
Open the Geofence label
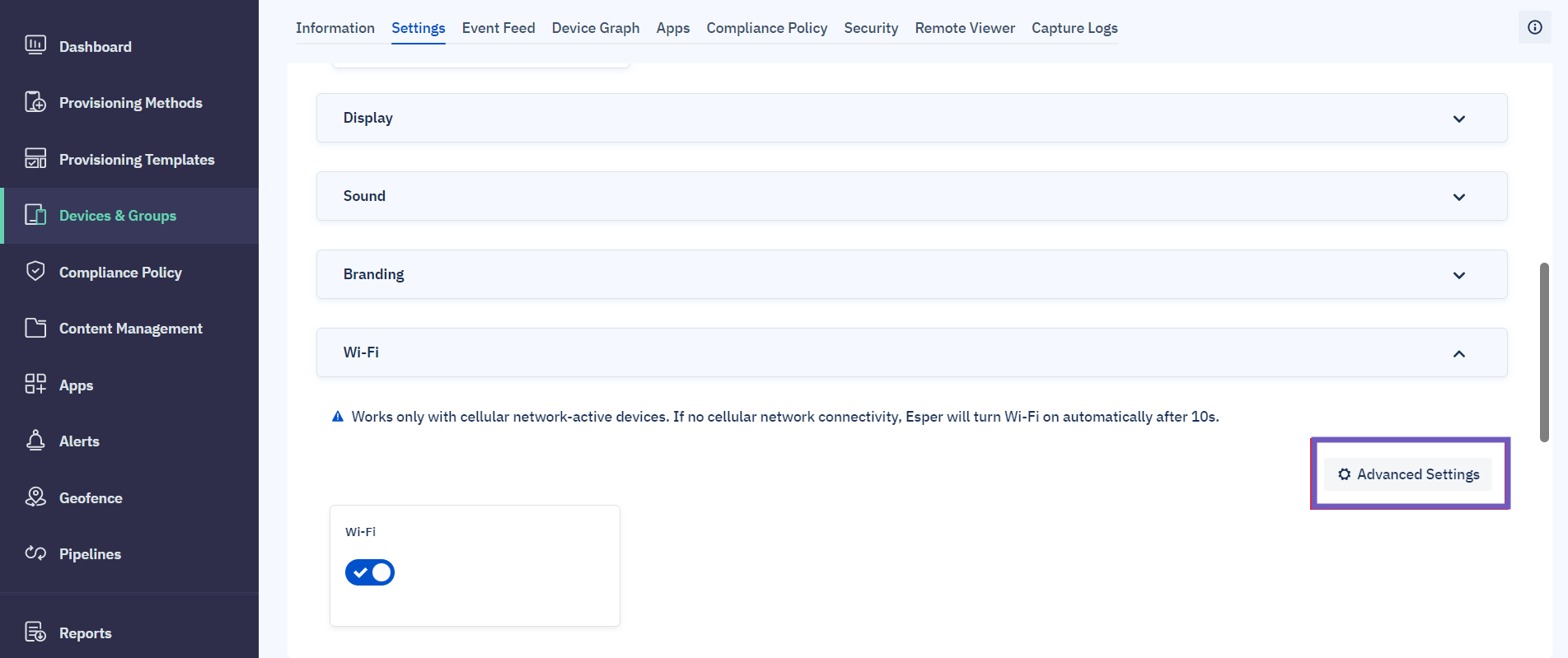pos(91,498)
